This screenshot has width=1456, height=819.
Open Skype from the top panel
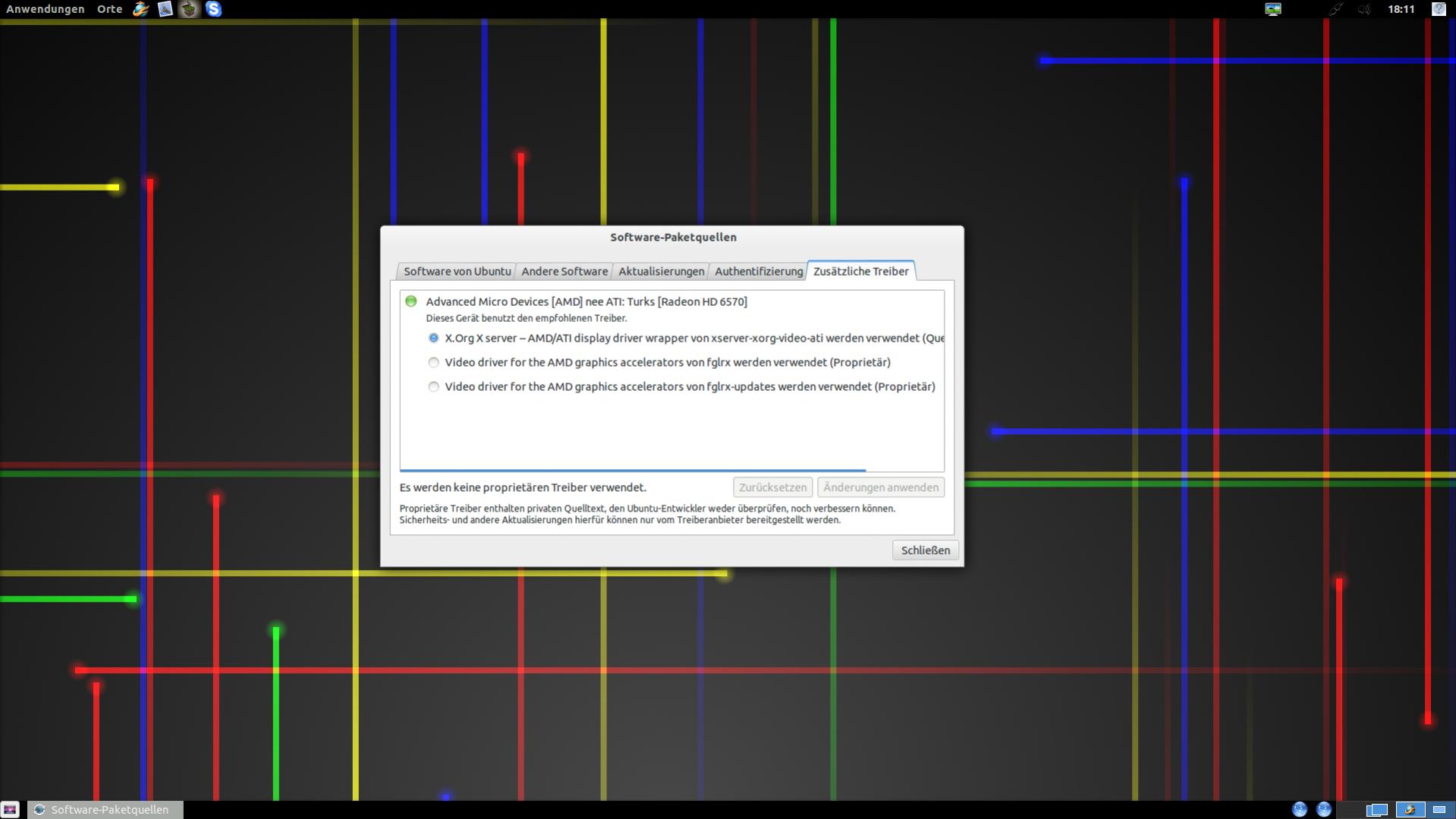point(213,9)
